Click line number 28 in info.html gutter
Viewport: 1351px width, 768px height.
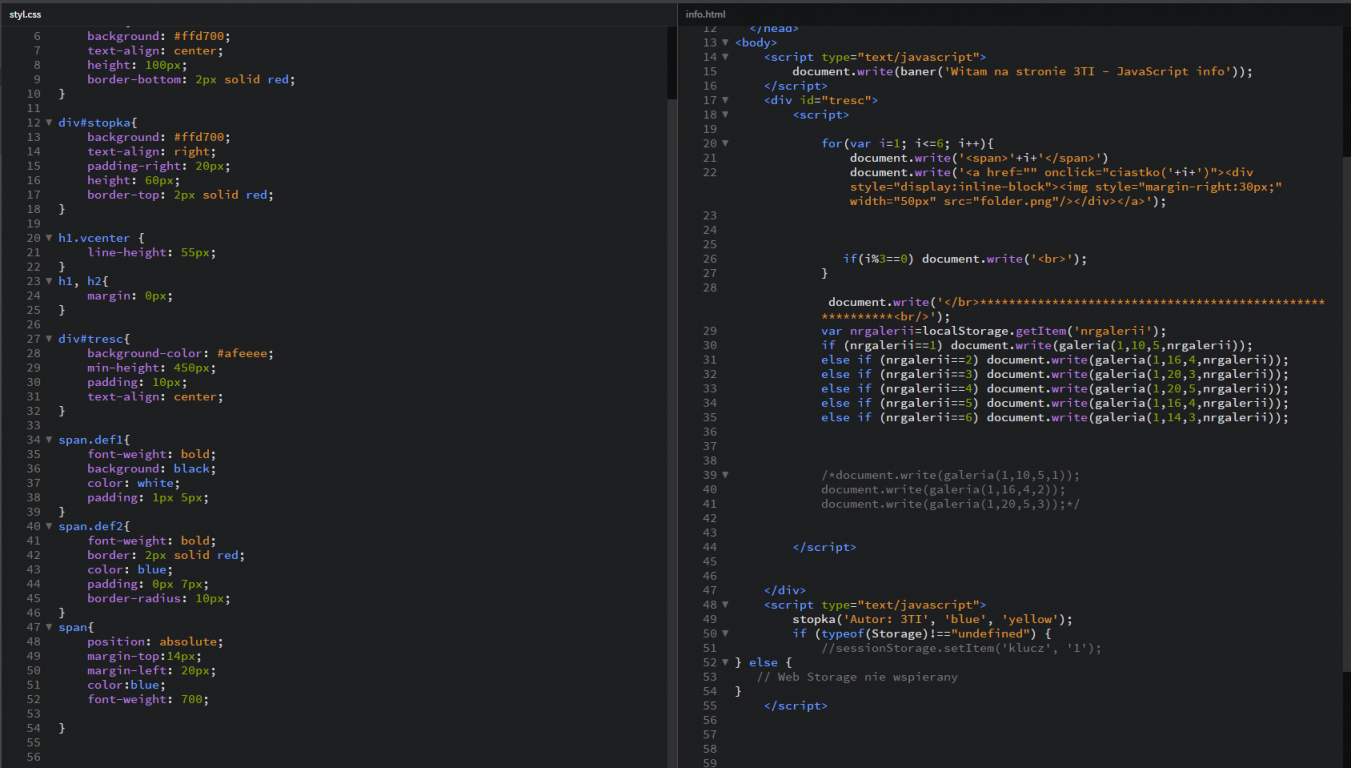point(710,288)
